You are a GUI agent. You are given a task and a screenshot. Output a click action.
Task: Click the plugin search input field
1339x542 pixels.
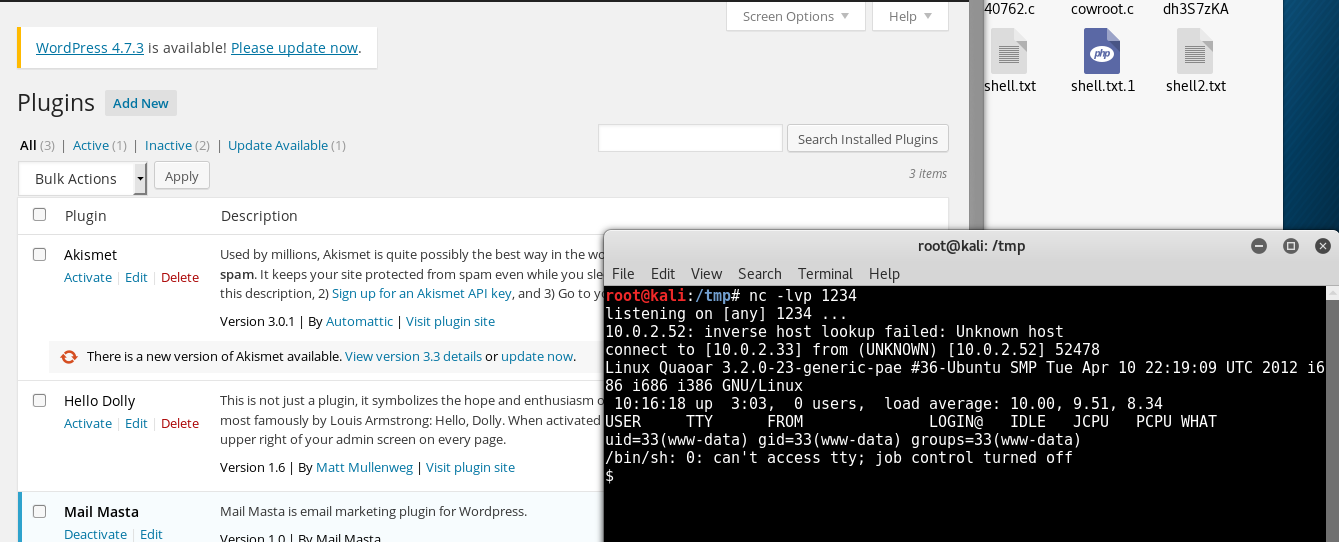tap(690, 139)
